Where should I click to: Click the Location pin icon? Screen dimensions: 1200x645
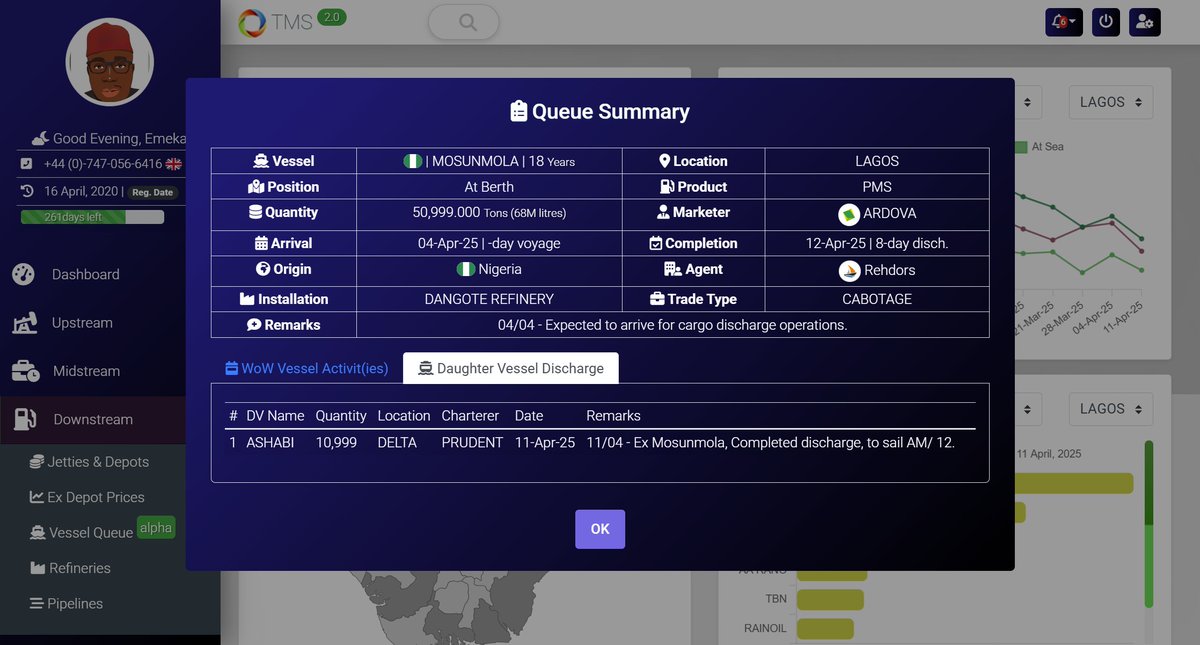(x=664, y=161)
